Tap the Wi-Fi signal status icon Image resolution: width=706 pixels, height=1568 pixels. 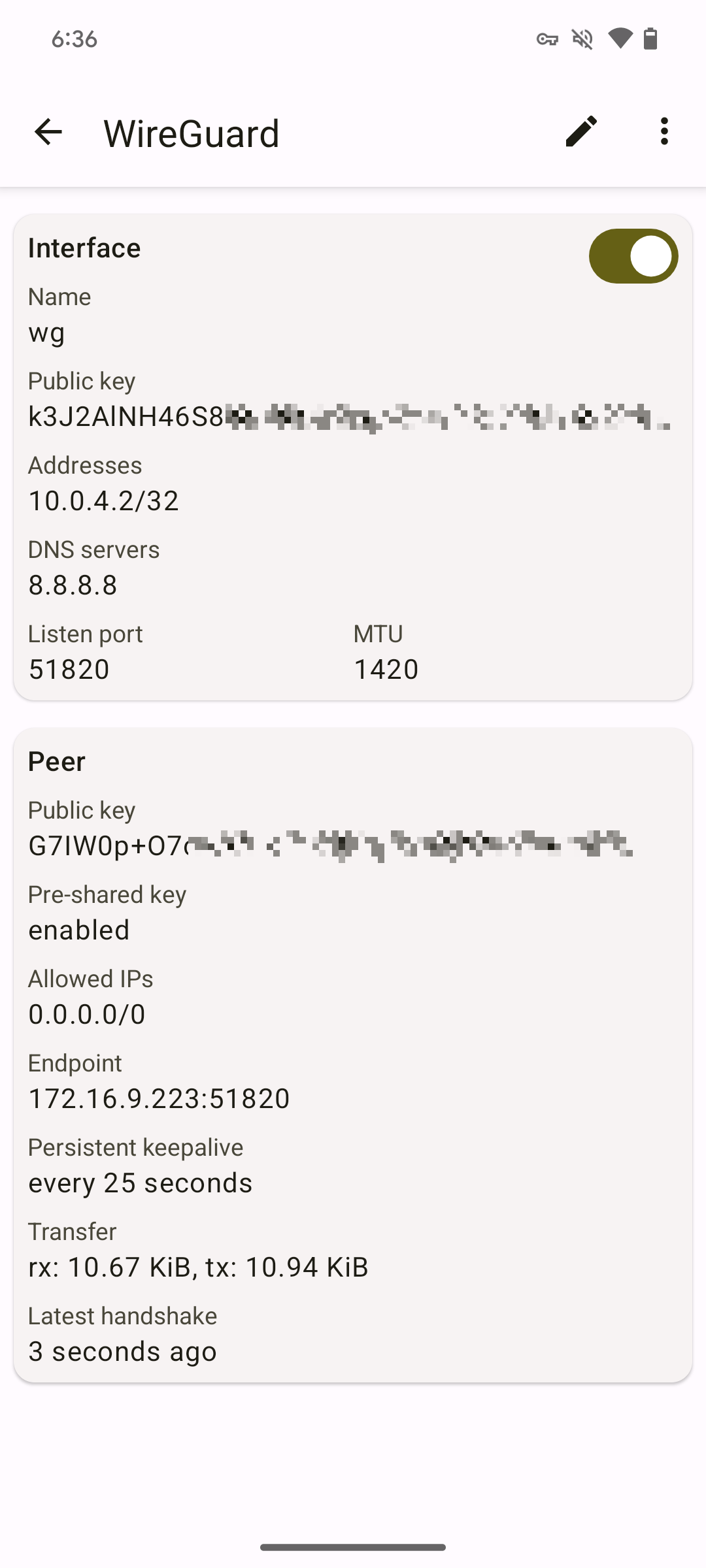pos(620,39)
